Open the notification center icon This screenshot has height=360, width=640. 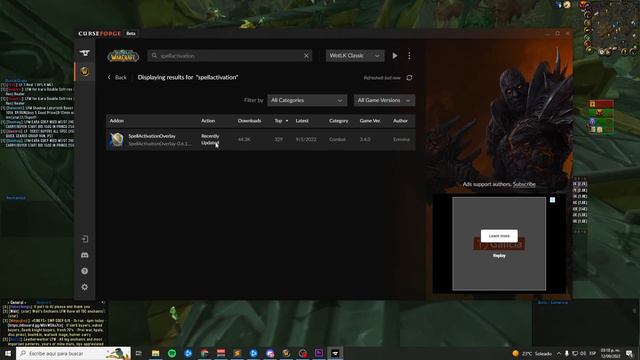point(629,353)
